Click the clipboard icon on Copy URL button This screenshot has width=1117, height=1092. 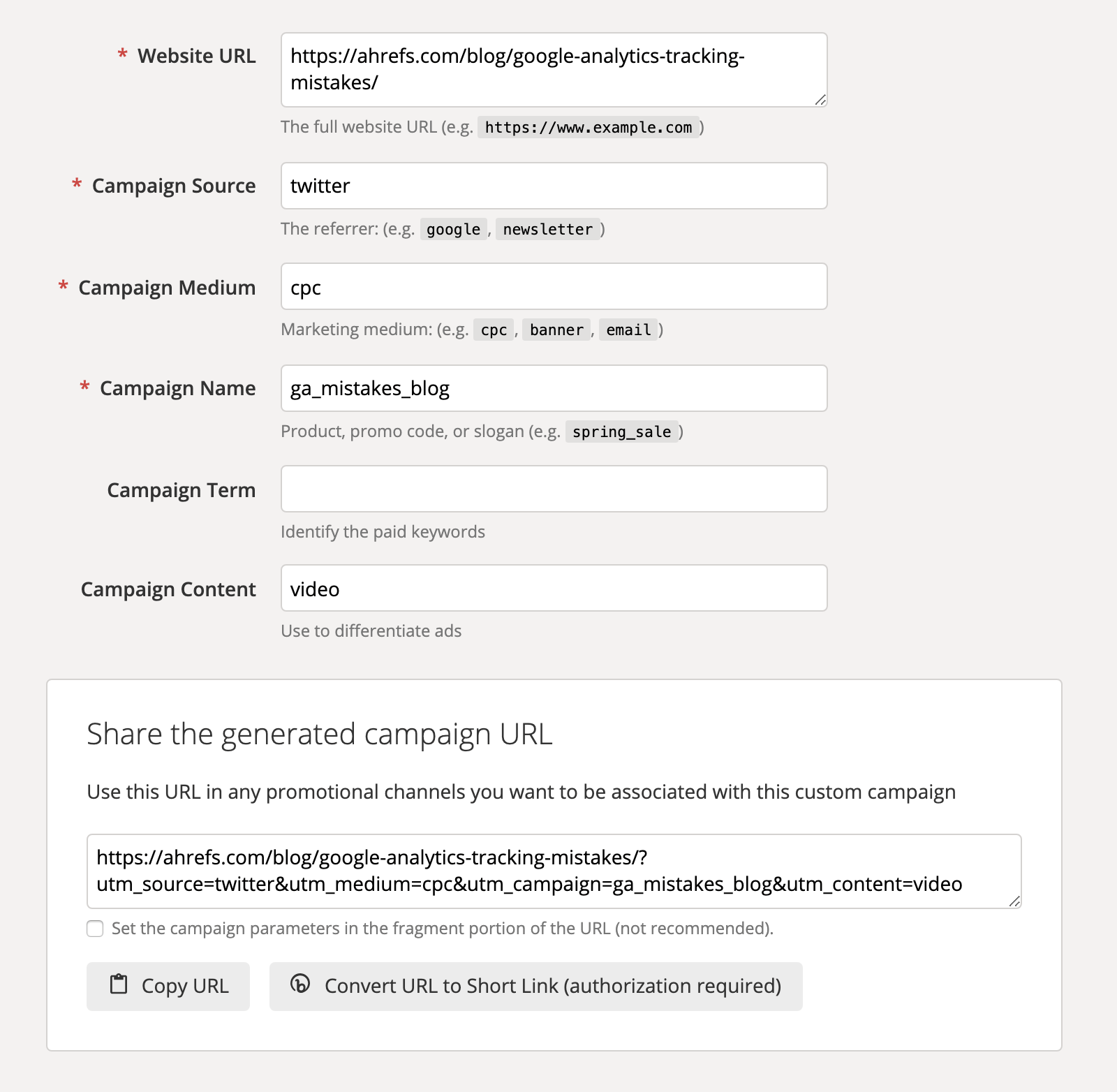pos(120,985)
